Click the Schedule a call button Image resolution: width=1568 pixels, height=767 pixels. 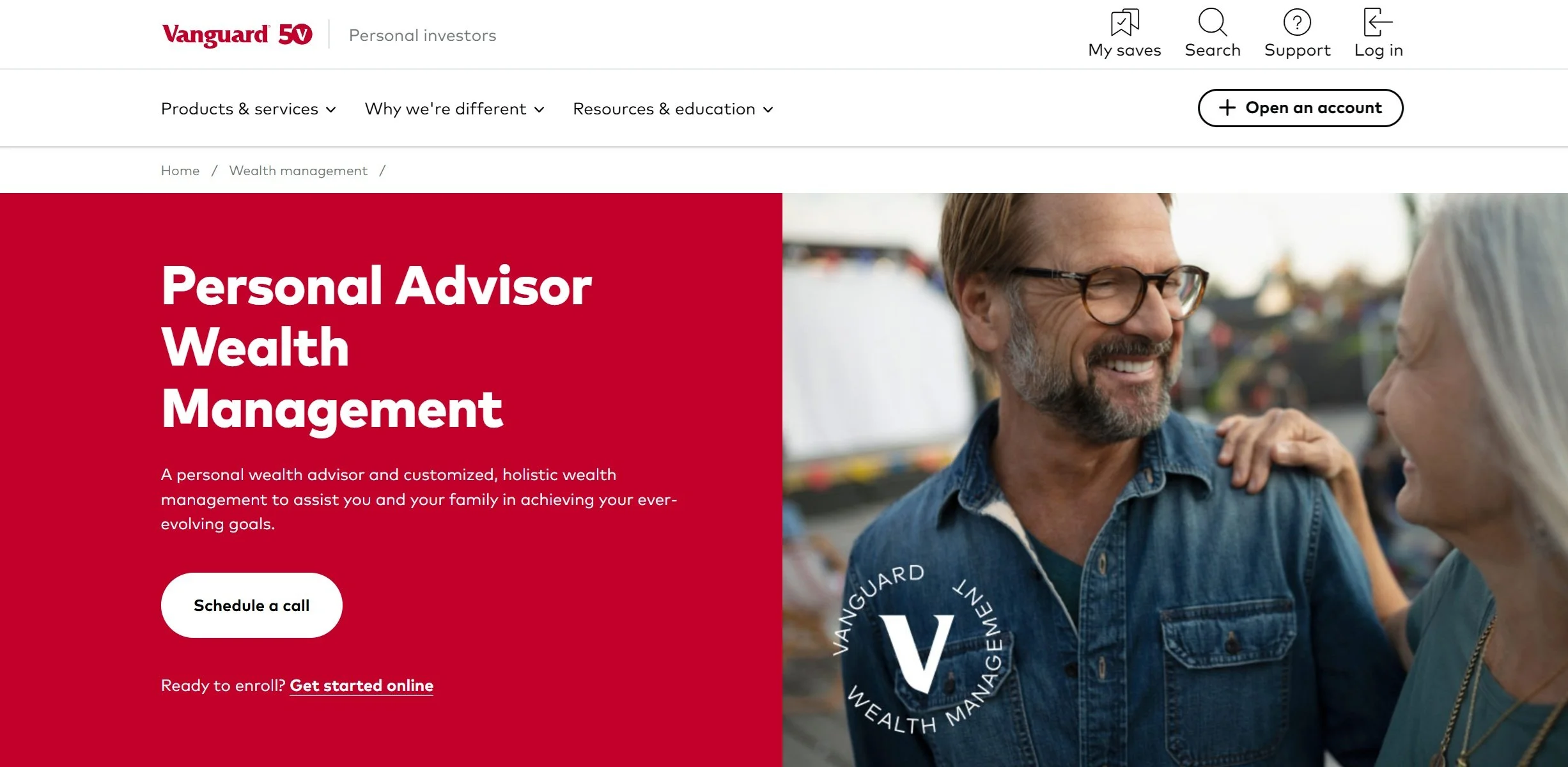coord(251,605)
